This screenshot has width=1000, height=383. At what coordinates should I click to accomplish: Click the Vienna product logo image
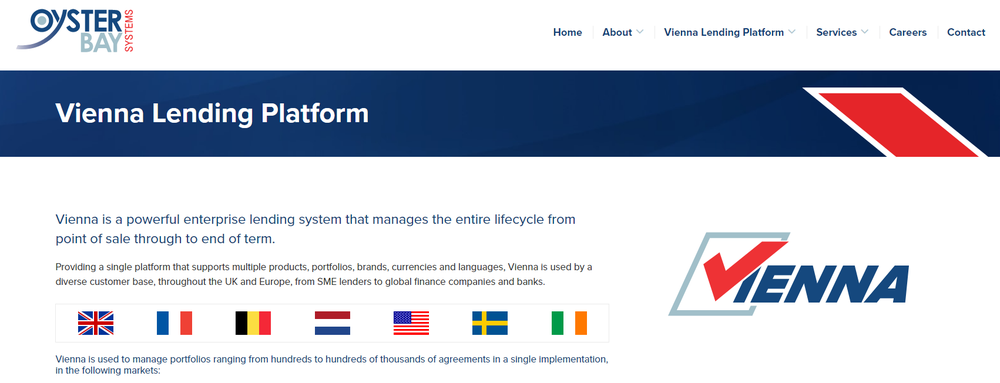click(x=788, y=273)
